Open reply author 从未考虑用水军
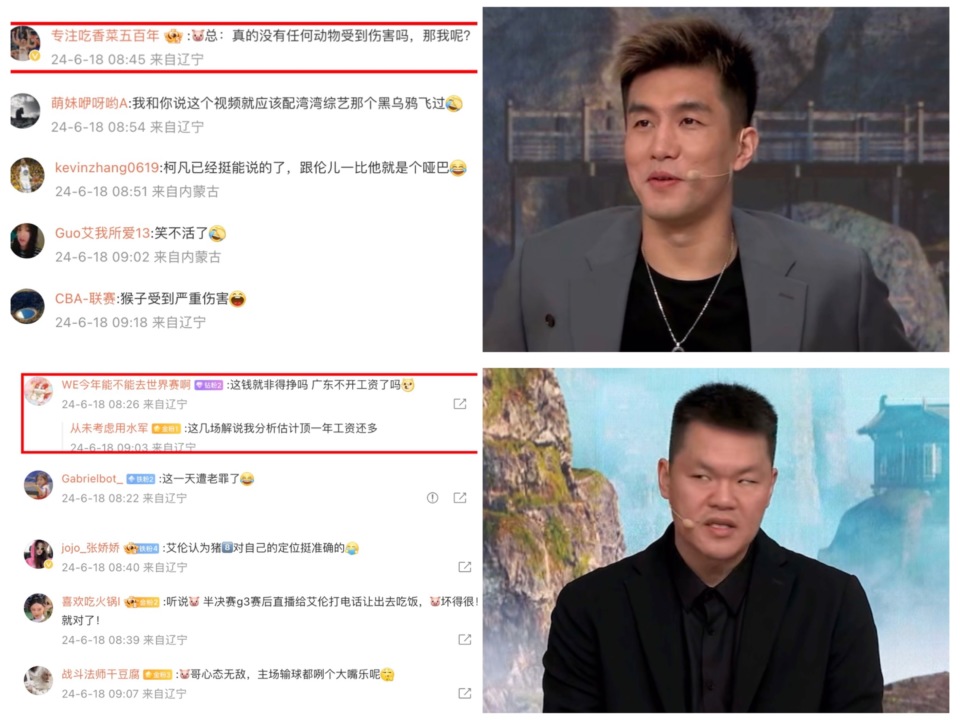The height and width of the screenshot is (720, 960). click(109, 428)
